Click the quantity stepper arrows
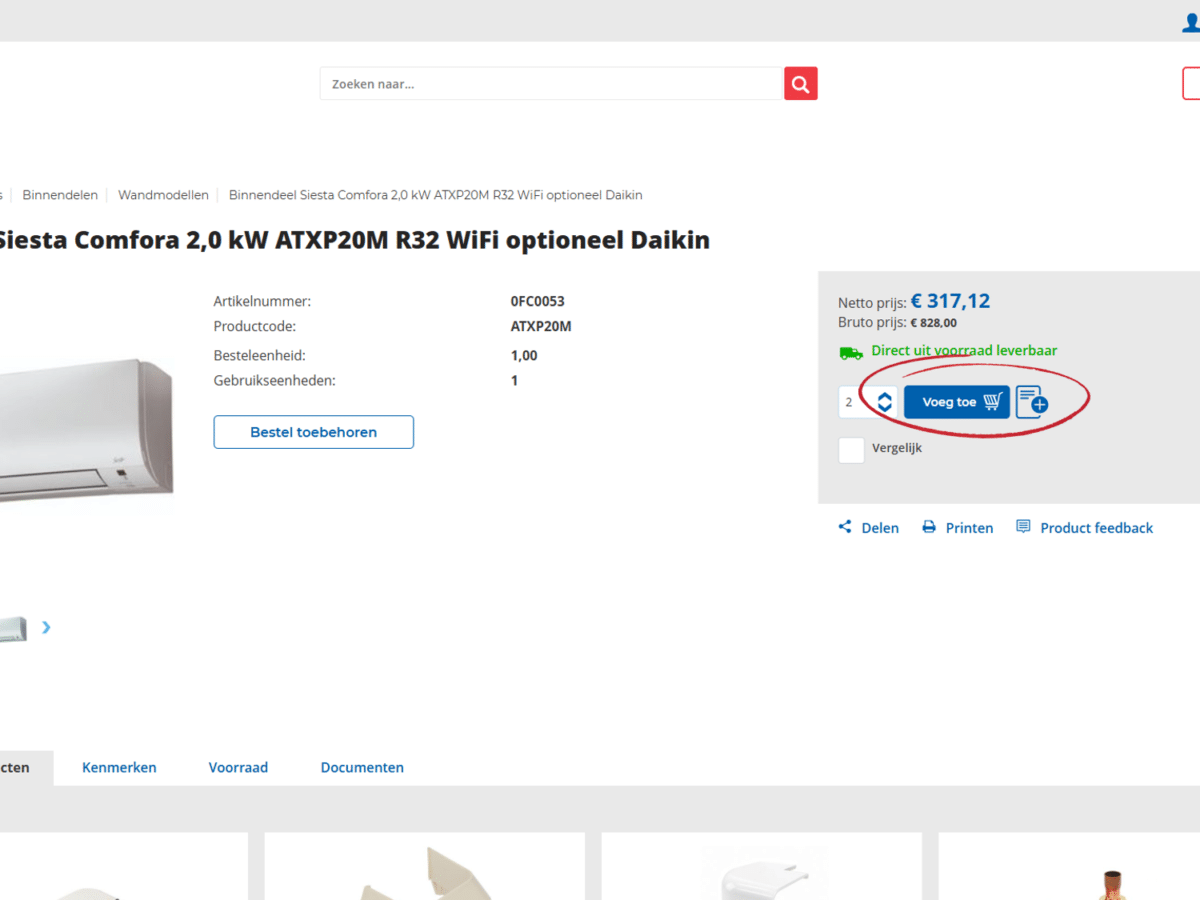 (x=885, y=402)
